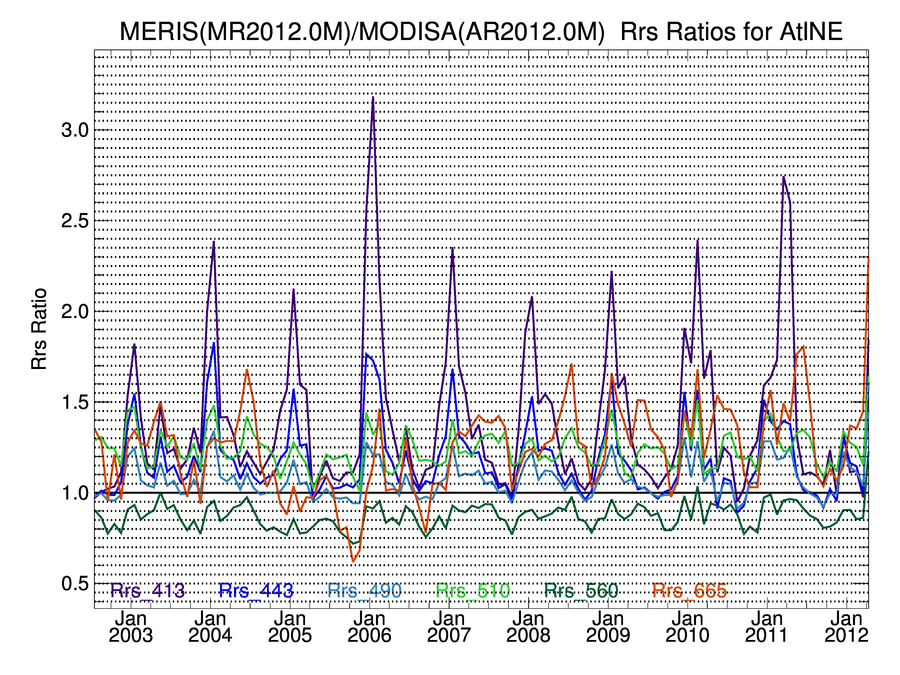Select the Rrs_490 legend label

[364, 590]
